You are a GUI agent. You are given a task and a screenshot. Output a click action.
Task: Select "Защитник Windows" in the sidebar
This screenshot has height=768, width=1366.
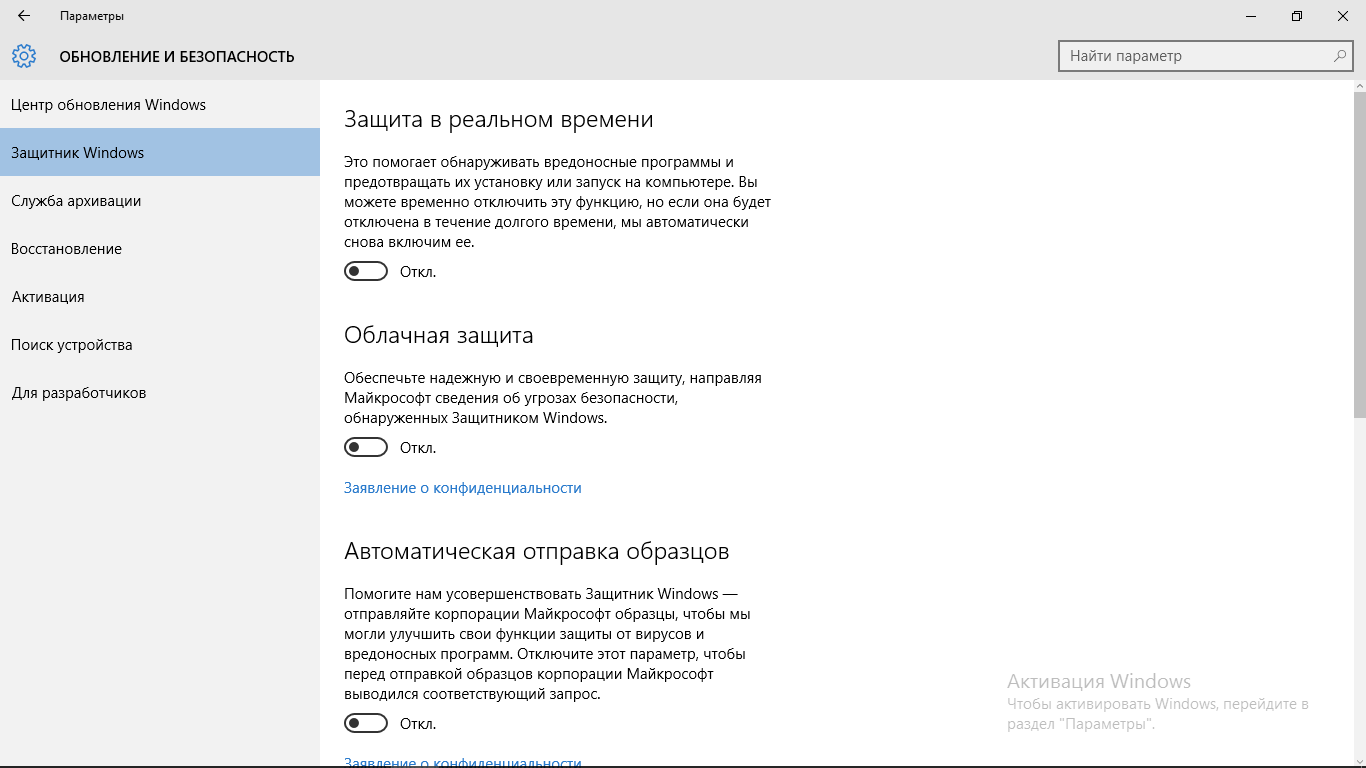pyautogui.click(x=160, y=152)
